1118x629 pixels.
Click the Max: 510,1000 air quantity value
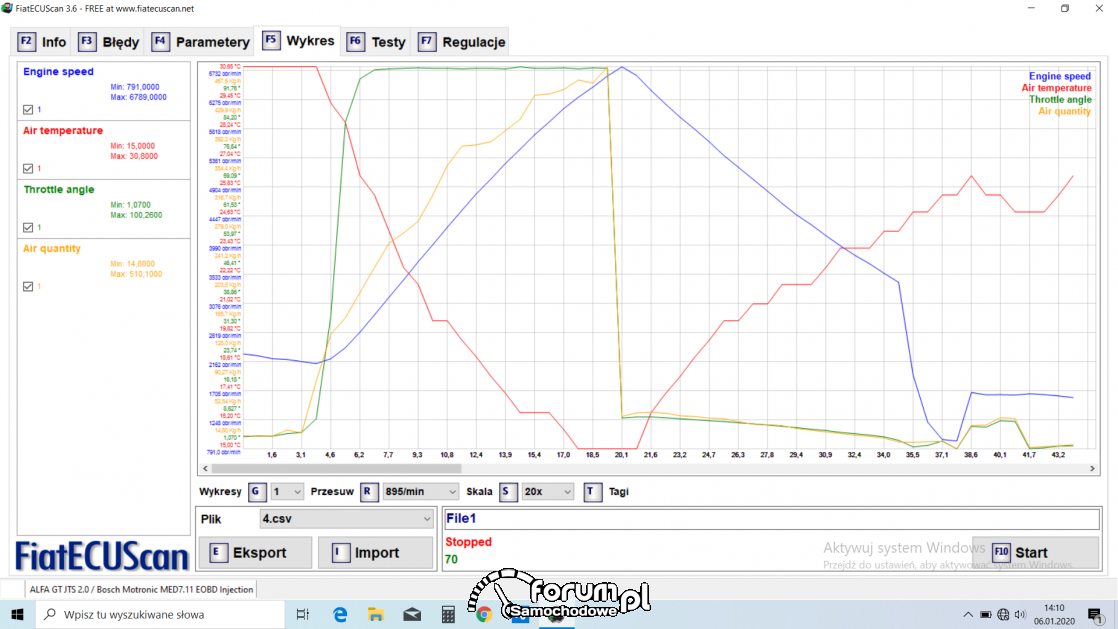click(x=136, y=274)
